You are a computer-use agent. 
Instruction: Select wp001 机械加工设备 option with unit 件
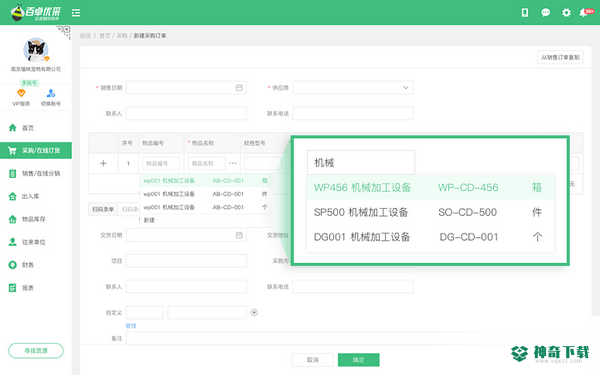(x=206, y=194)
